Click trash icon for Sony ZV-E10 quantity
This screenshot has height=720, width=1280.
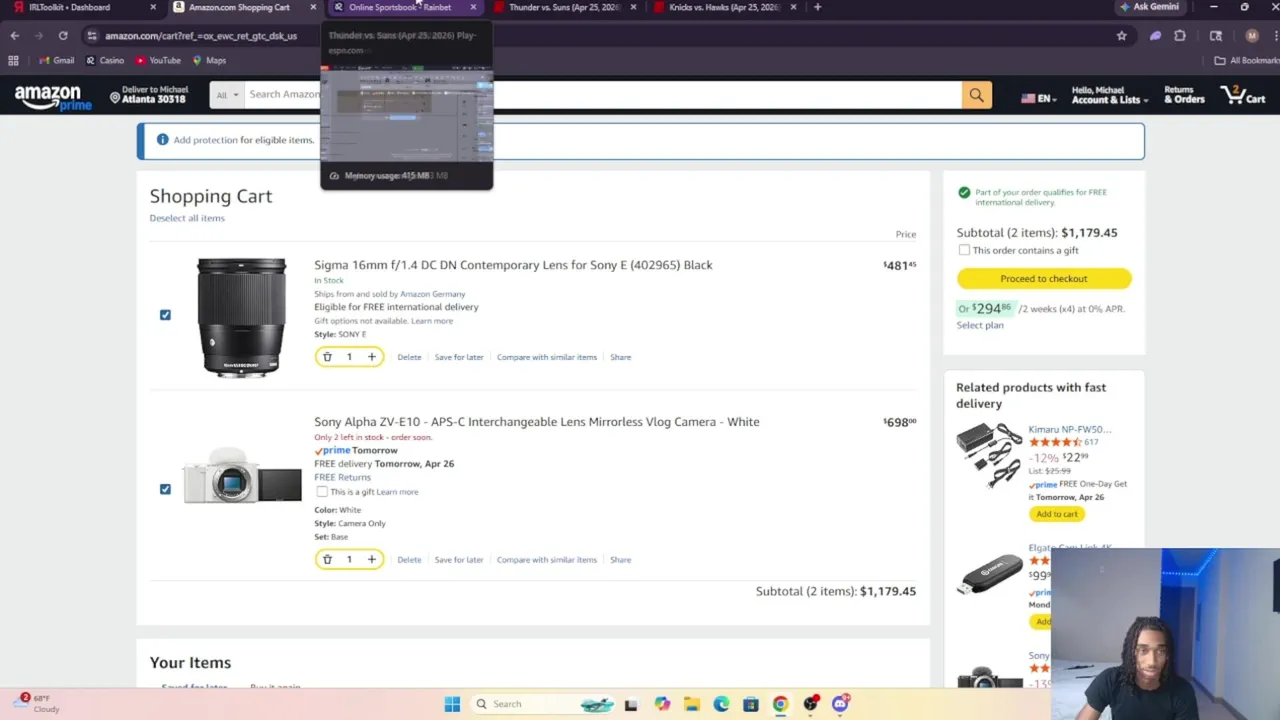(327, 560)
